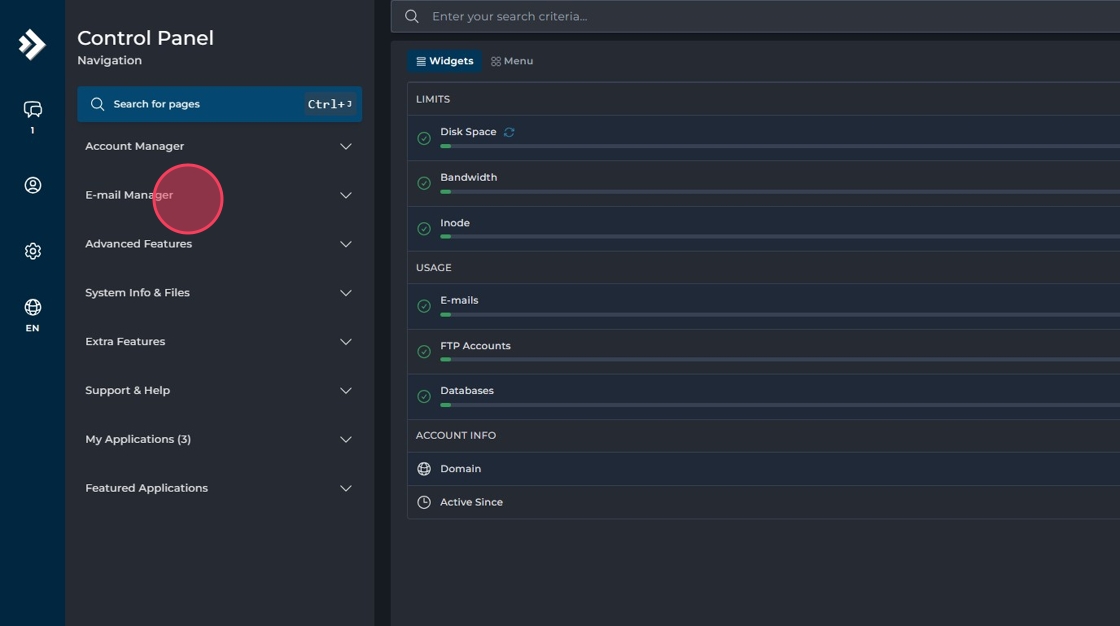Open the settings gear icon
Image resolution: width=1120 pixels, height=626 pixels.
pyautogui.click(x=32, y=251)
